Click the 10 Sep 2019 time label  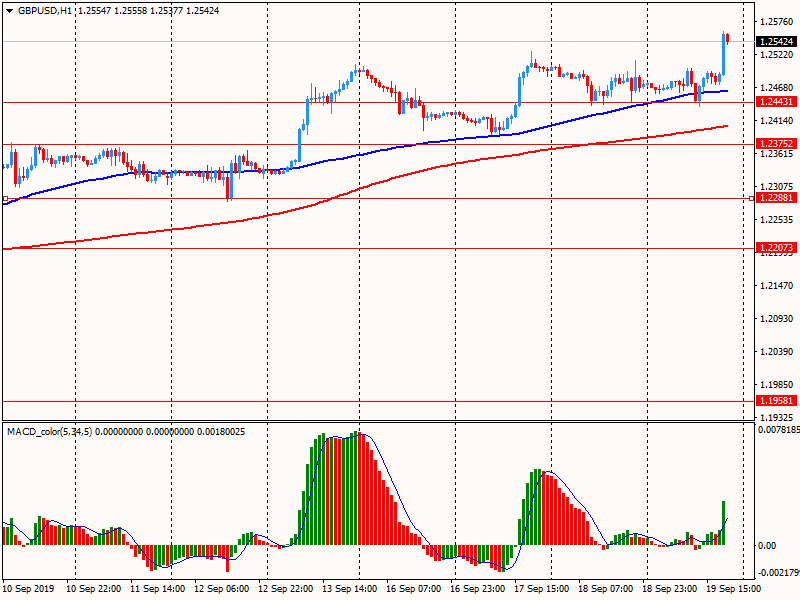(28, 589)
